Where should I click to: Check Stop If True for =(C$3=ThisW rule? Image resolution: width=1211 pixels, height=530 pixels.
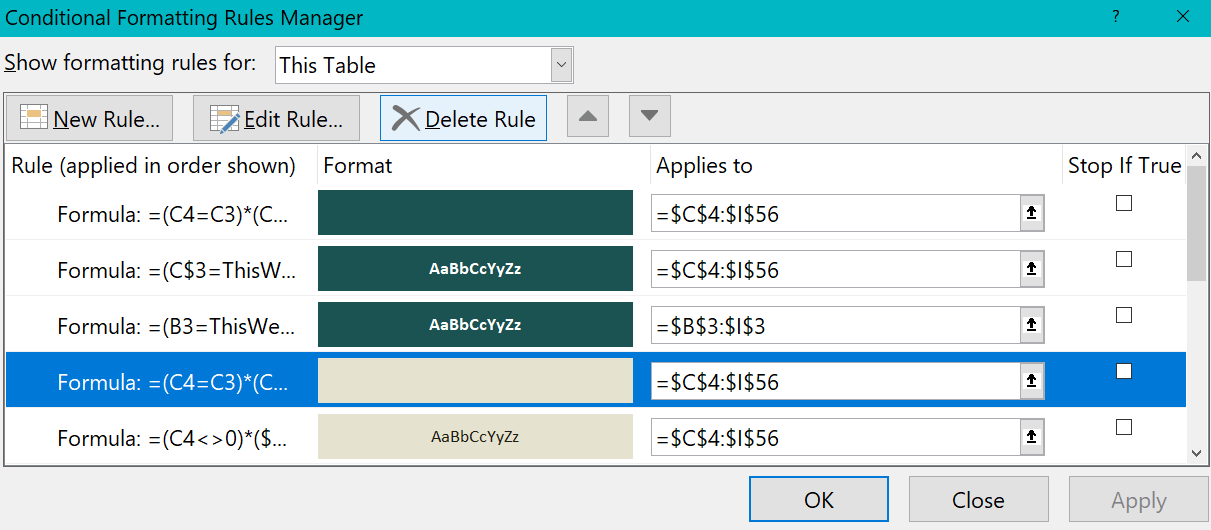point(1124,259)
